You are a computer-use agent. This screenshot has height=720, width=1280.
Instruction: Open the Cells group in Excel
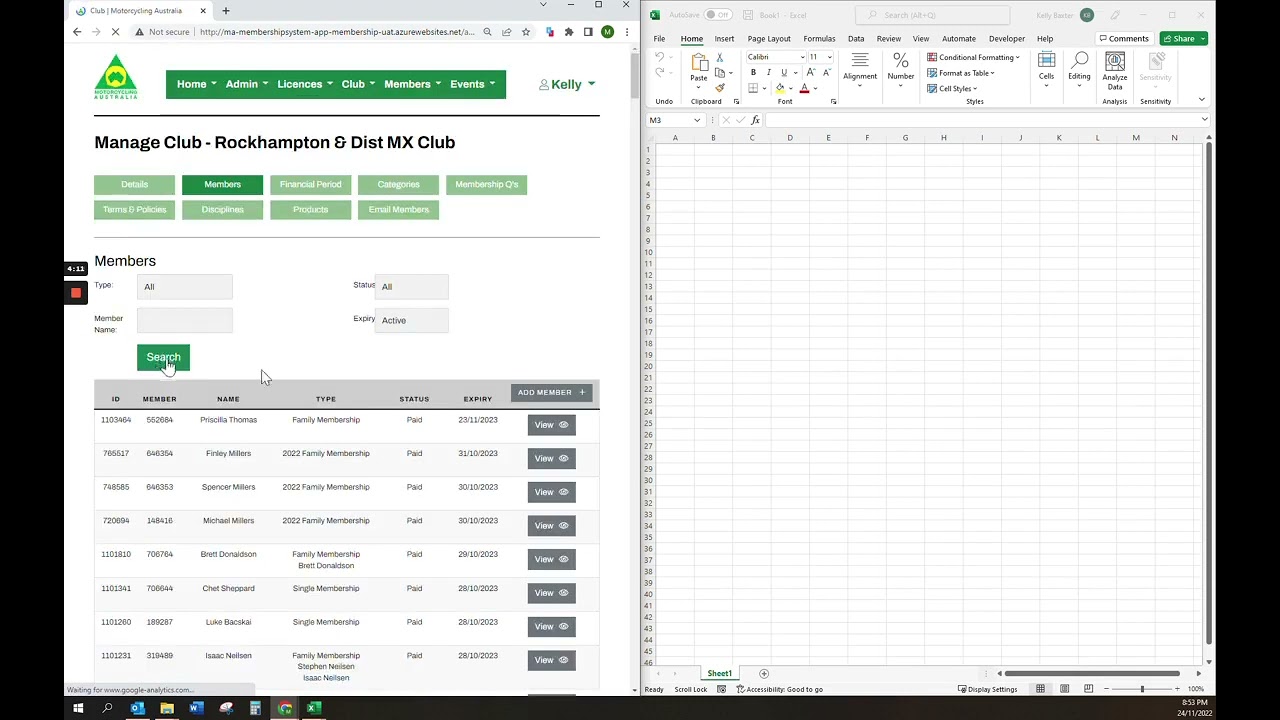[1046, 67]
